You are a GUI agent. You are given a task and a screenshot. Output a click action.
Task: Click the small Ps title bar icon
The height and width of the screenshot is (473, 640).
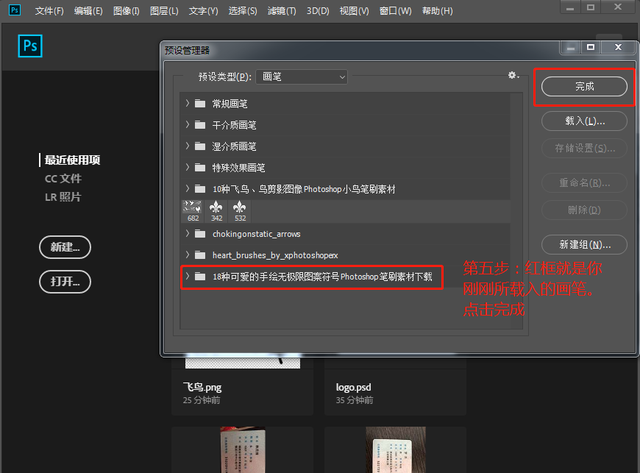15,10
